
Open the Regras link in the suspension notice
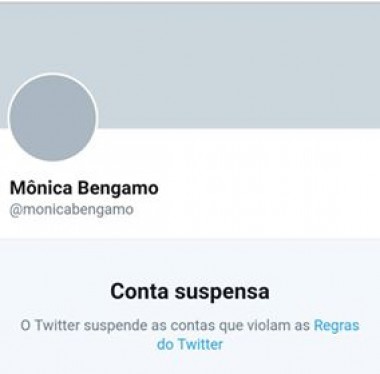click(x=337, y=325)
